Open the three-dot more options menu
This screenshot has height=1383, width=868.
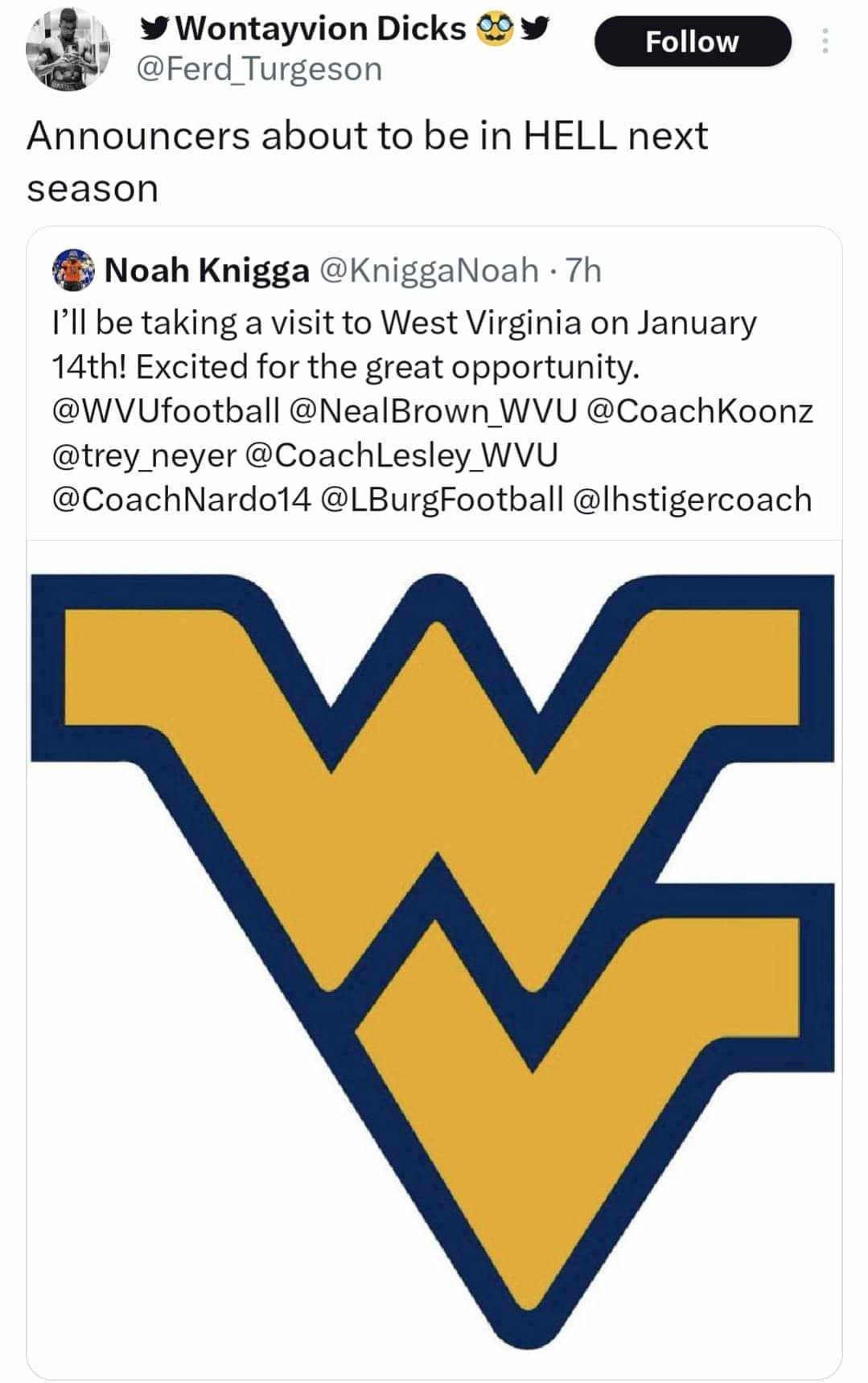click(825, 41)
